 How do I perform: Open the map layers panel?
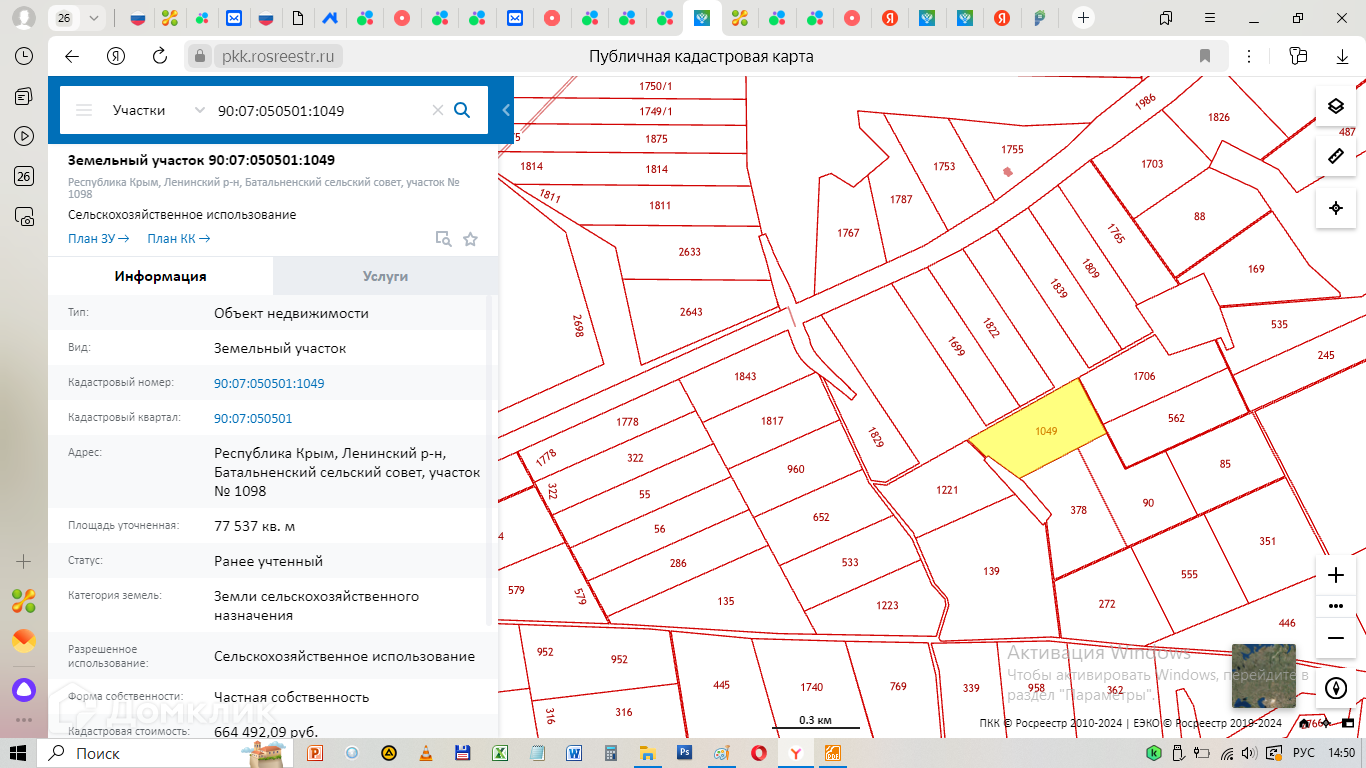pos(1335,106)
